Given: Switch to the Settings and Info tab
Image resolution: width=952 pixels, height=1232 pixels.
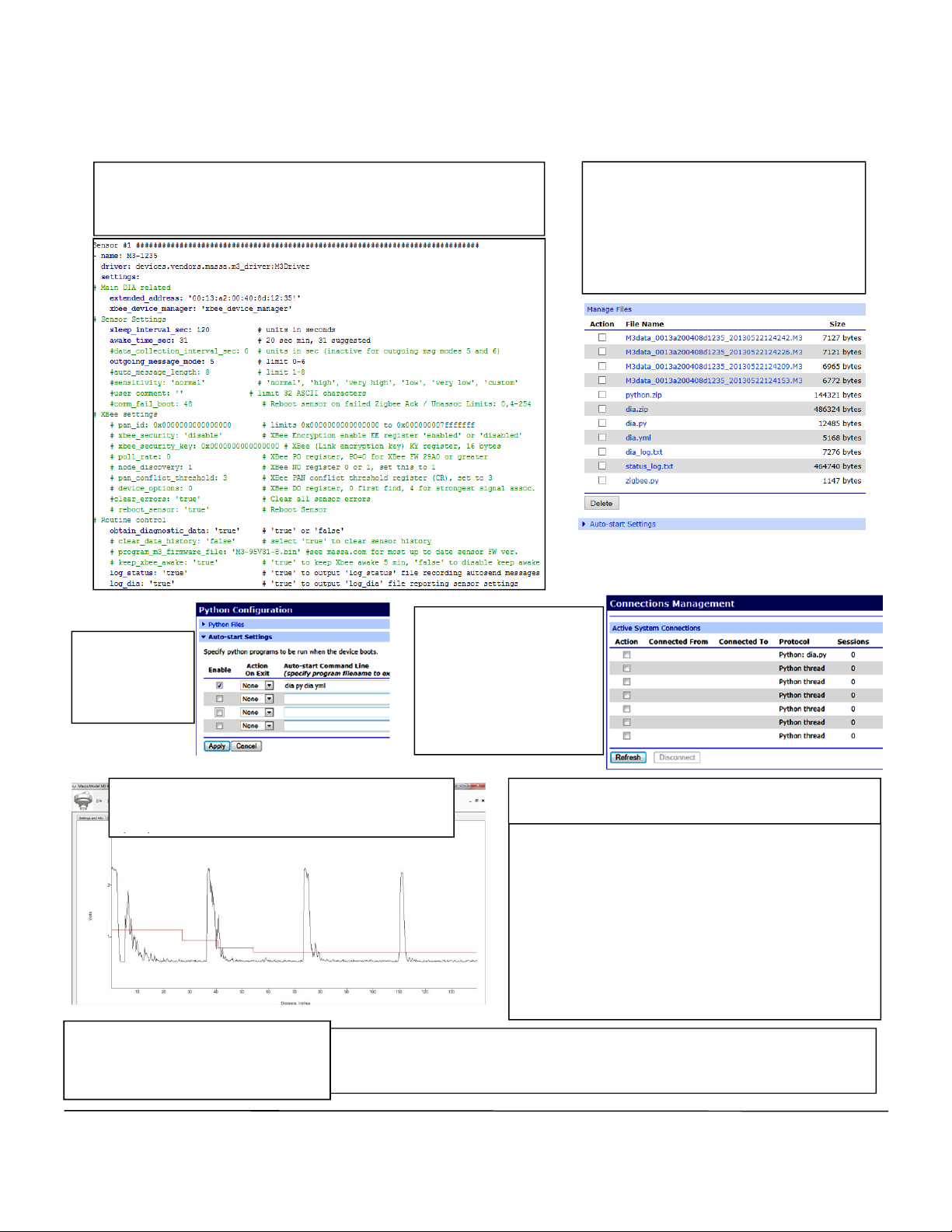Looking at the screenshot, I should point(91,818).
